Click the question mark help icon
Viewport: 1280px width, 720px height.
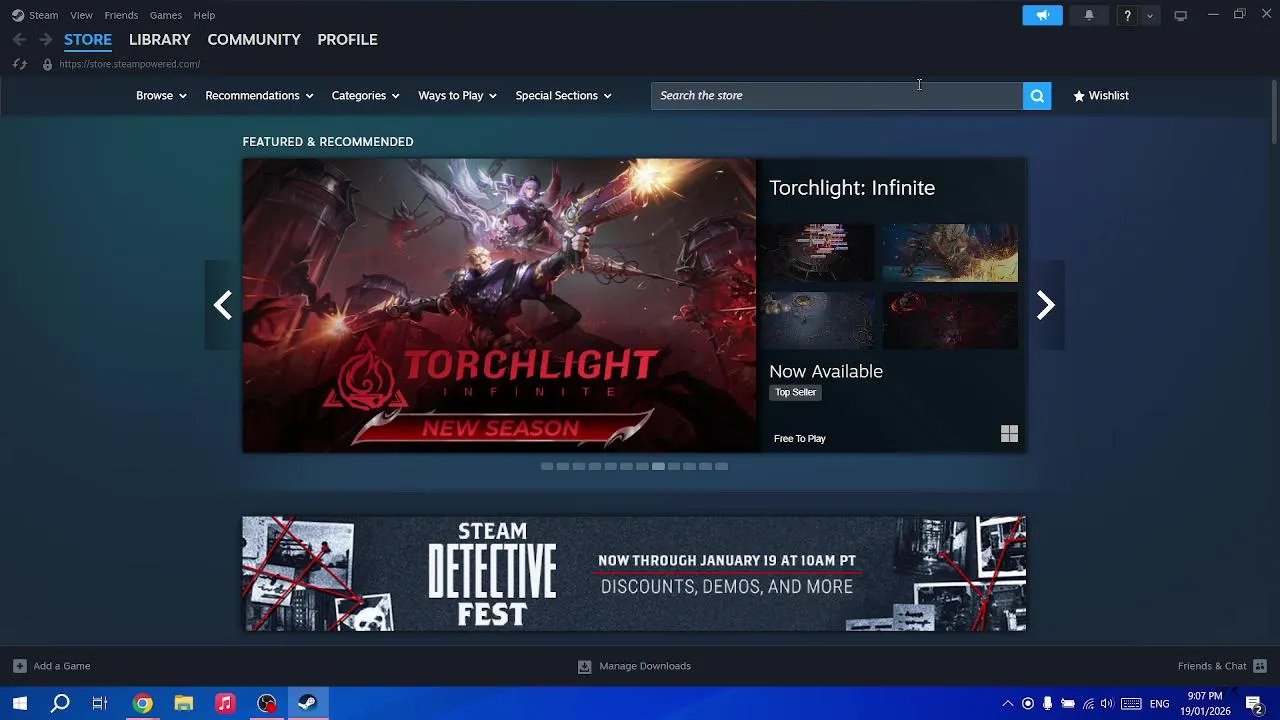tap(1127, 15)
